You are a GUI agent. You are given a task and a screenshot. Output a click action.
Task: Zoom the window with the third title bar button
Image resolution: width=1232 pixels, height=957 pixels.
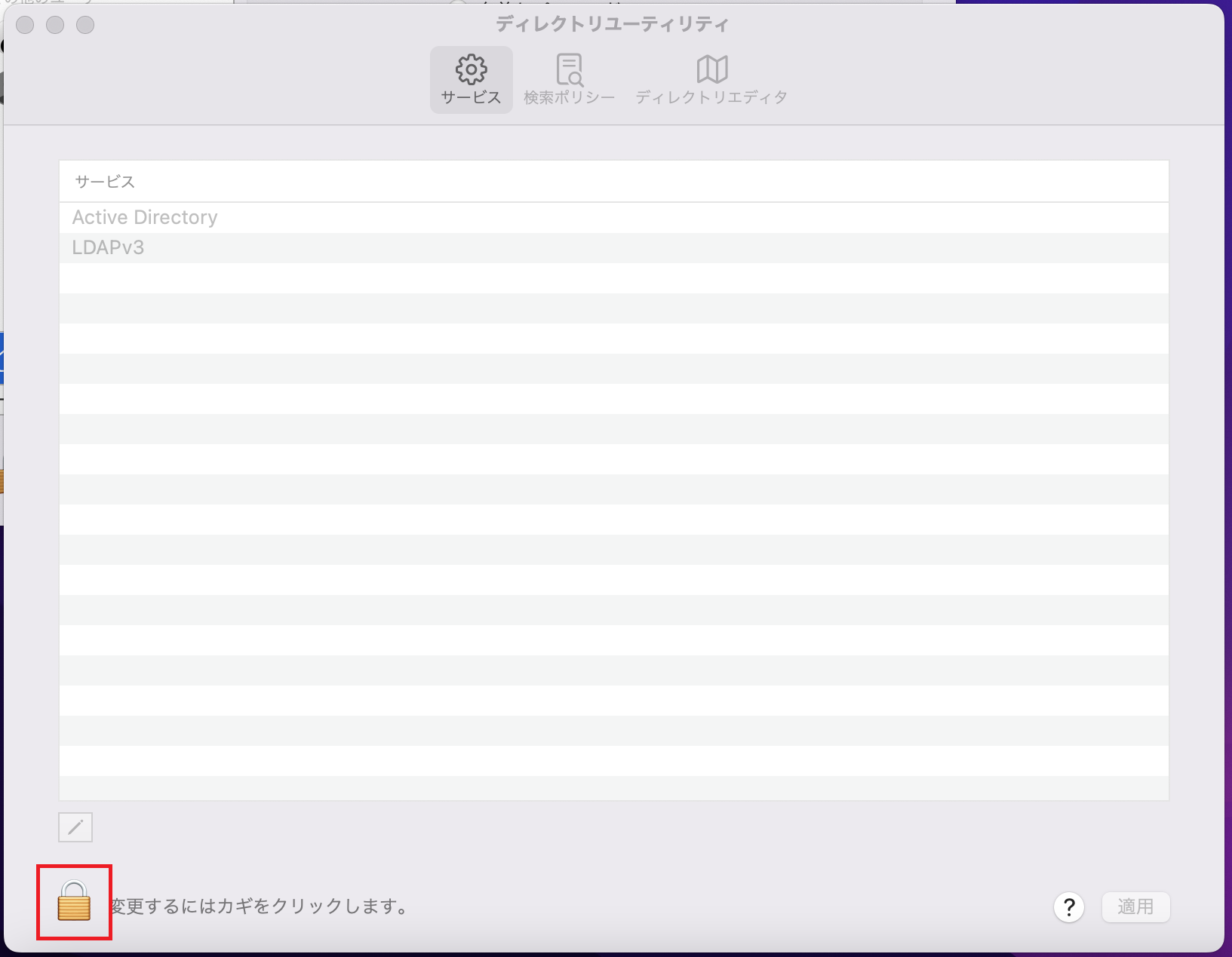pos(85,25)
